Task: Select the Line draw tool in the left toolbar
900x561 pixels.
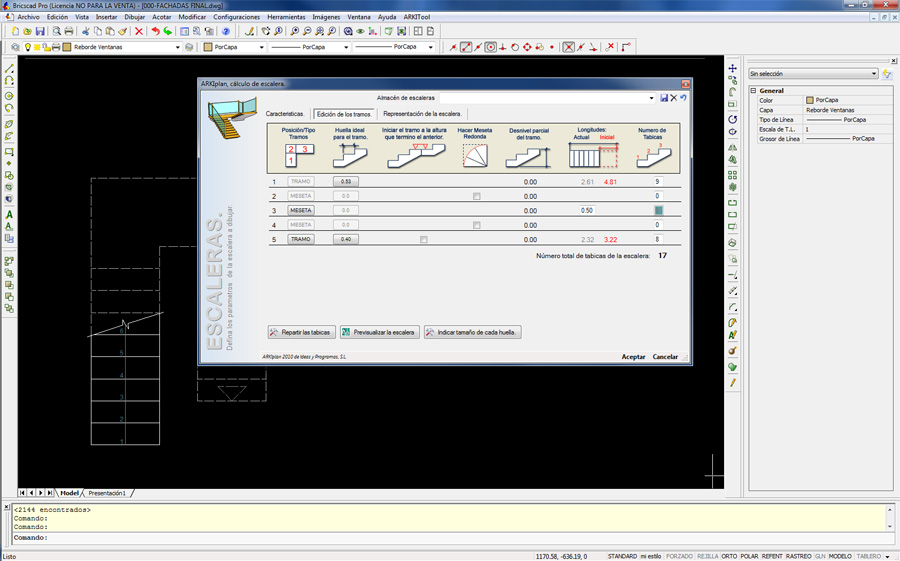Action: (x=9, y=68)
